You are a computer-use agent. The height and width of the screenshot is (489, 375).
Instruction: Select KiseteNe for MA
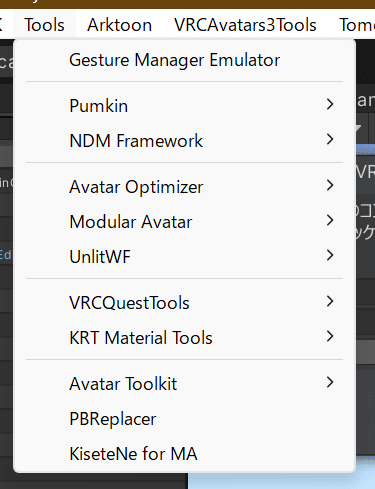coord(184,454)
